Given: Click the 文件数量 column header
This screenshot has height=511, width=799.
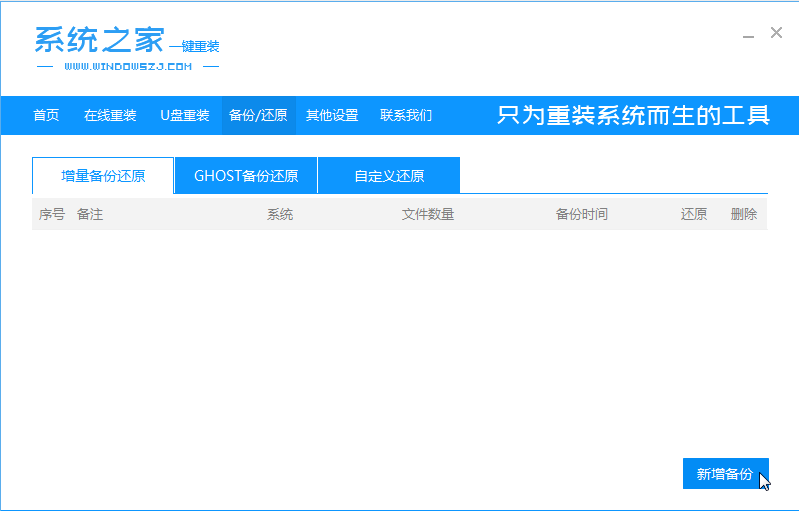Looking at the screenshot, I should coord(428,214).
